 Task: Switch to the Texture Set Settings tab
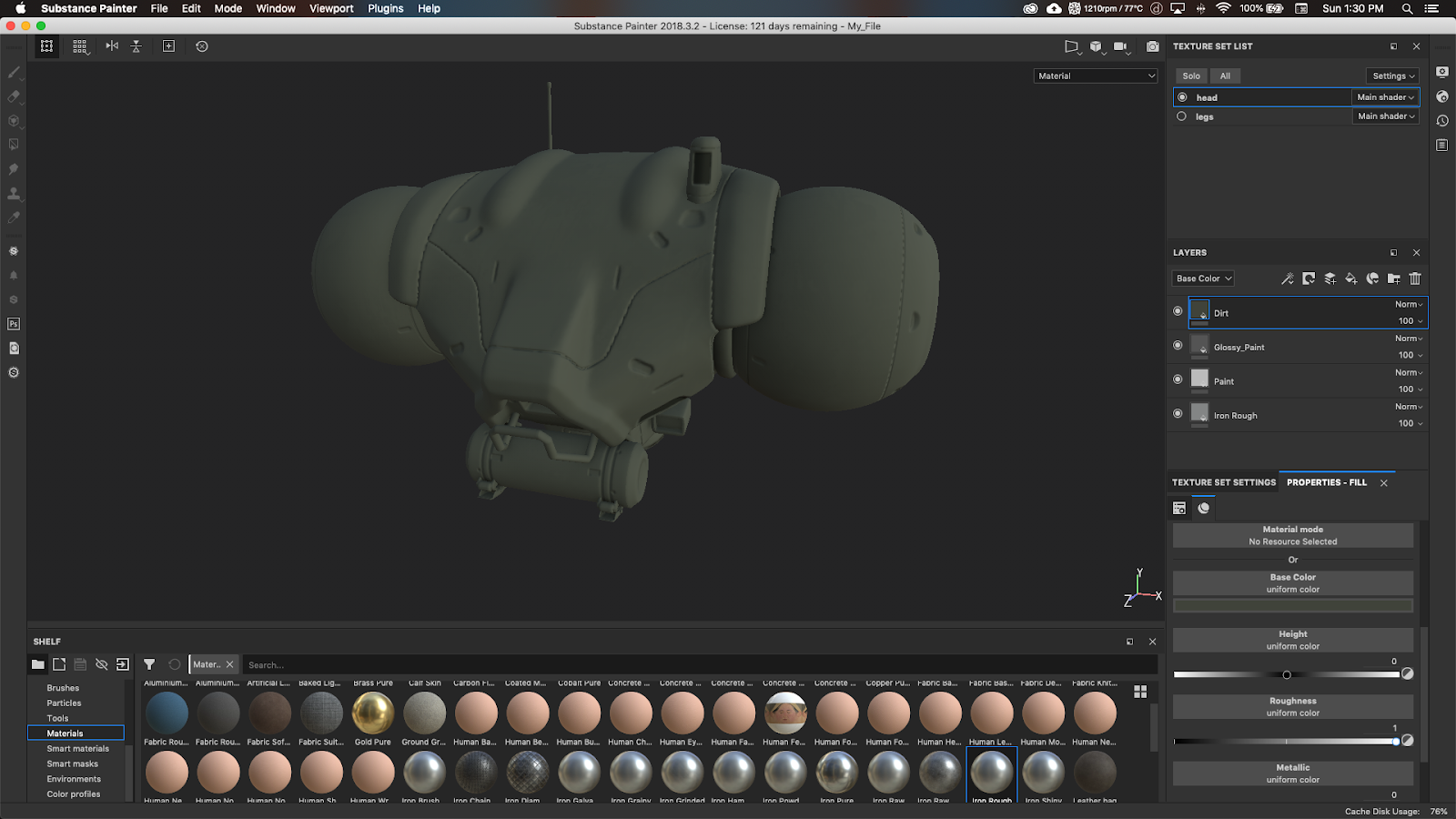point(1223,482)
